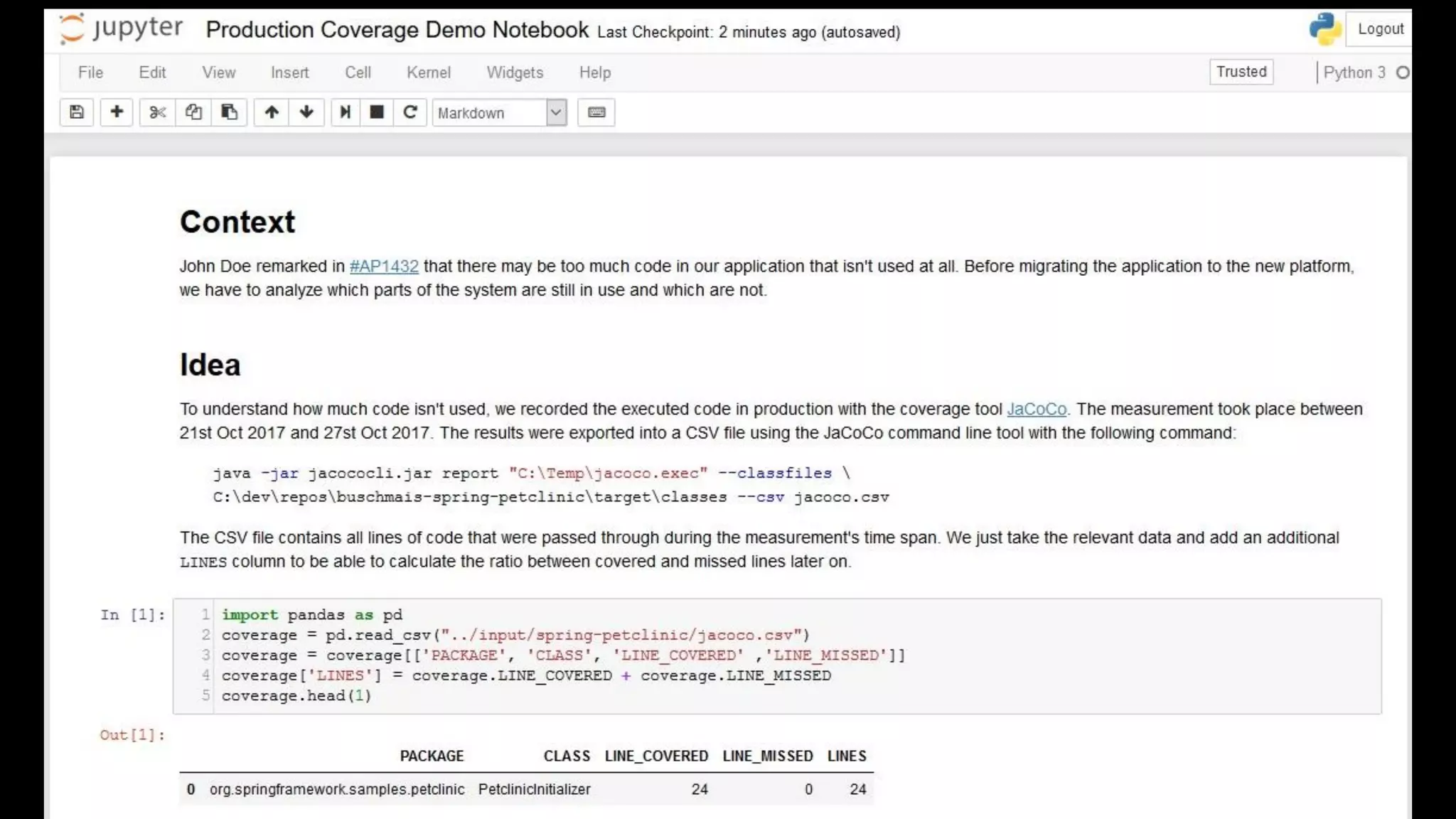Viewport: 1456px width, 819px height.
Task: Follow the #AP1432 link
Action: [x=384, y=267]
